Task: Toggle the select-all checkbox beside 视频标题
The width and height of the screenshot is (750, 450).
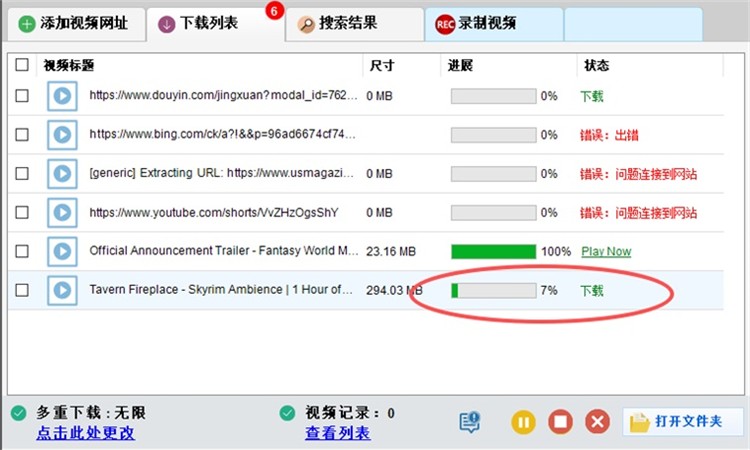Action: click(22, 65)
